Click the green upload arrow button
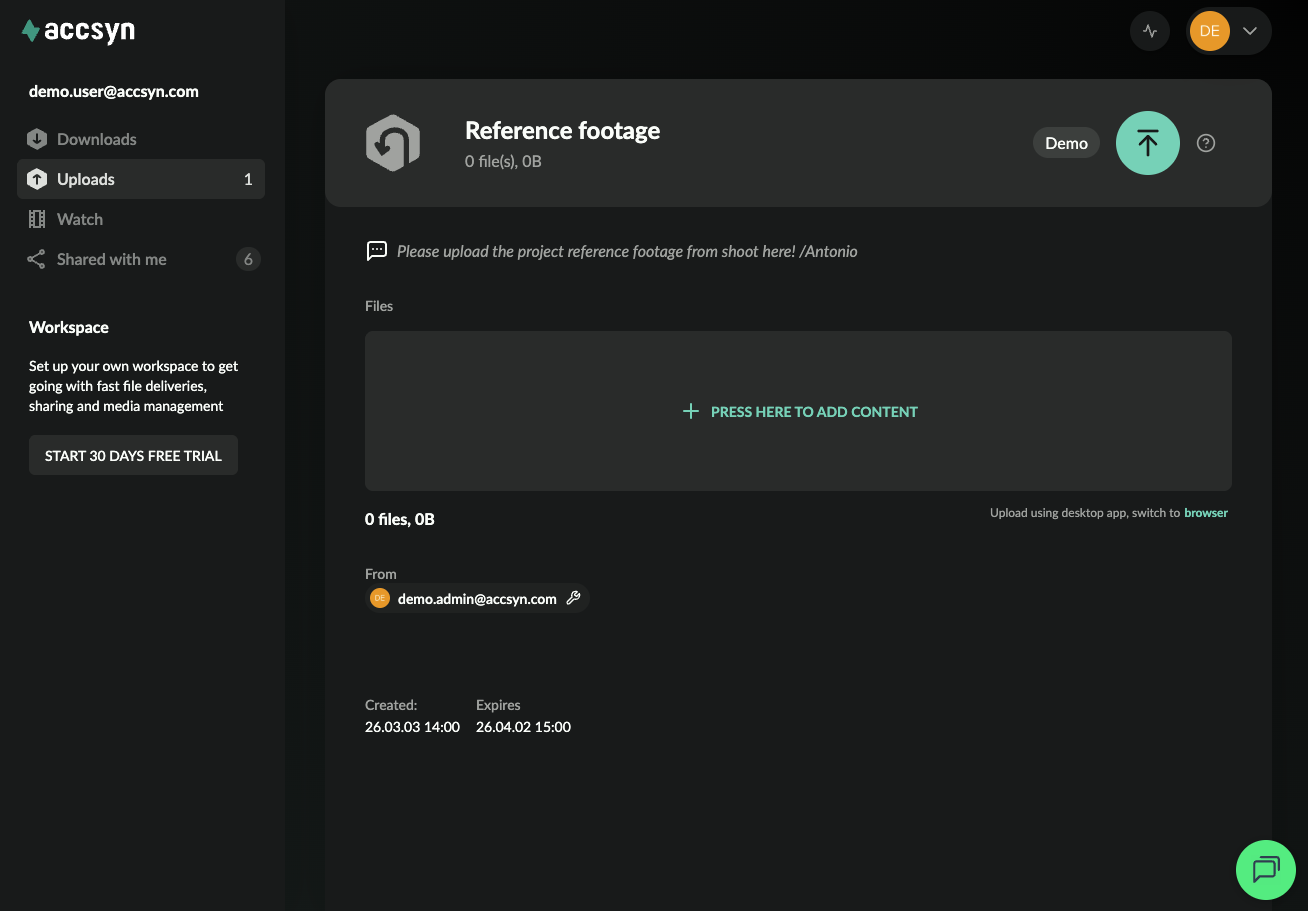Screen dimensions: 1308x911 [x=1148, y=143]
